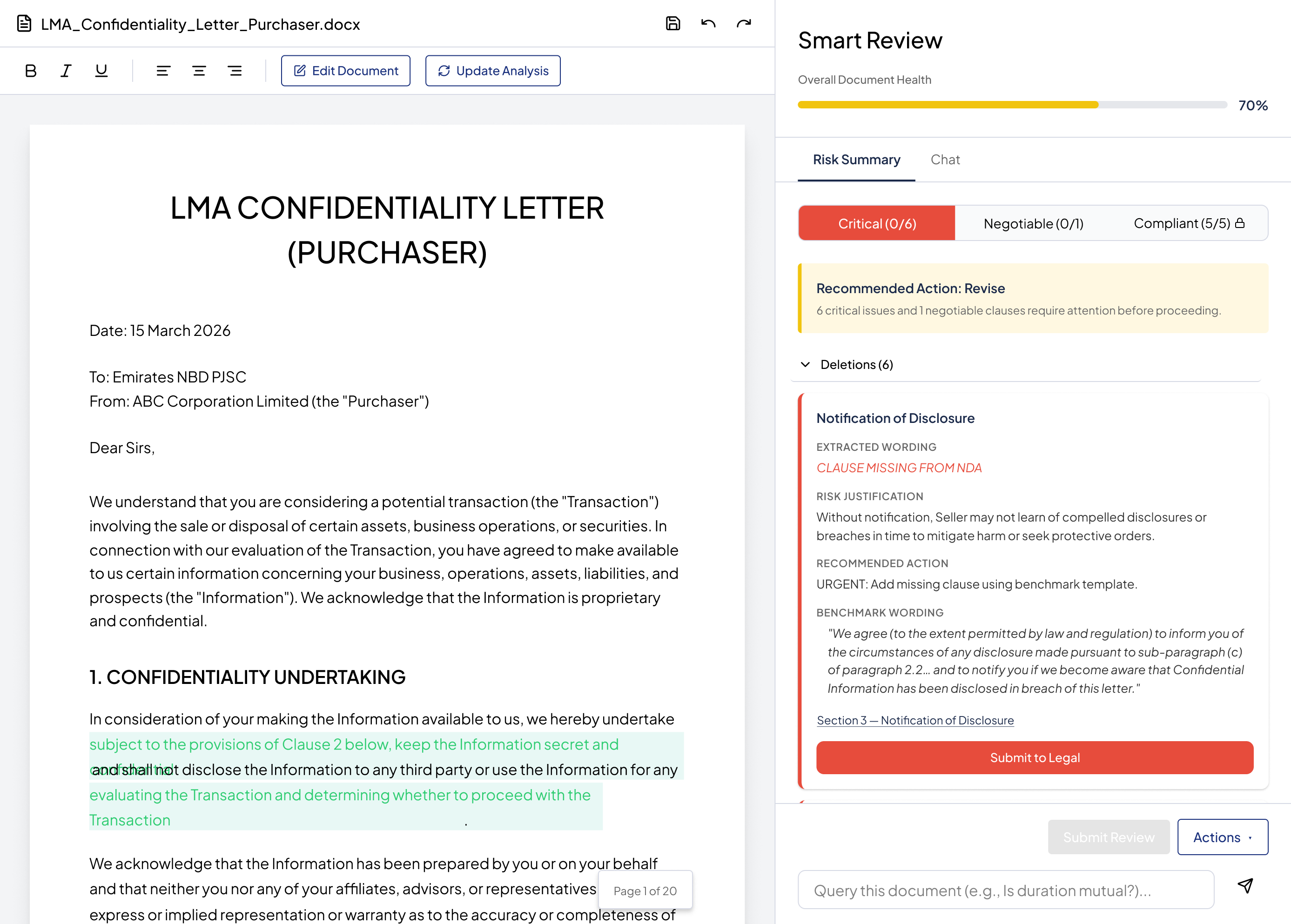Click the Overall Document Health progress bar
The image size is (1291, 924).
1012,105
